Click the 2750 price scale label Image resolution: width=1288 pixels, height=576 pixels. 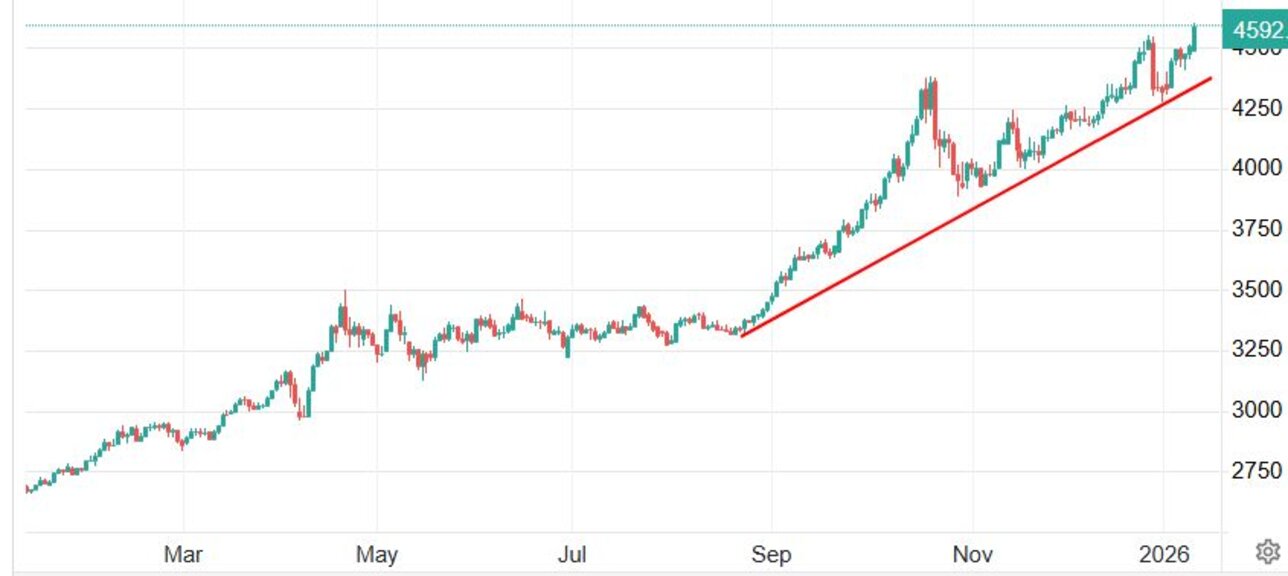click(1255, 470)
